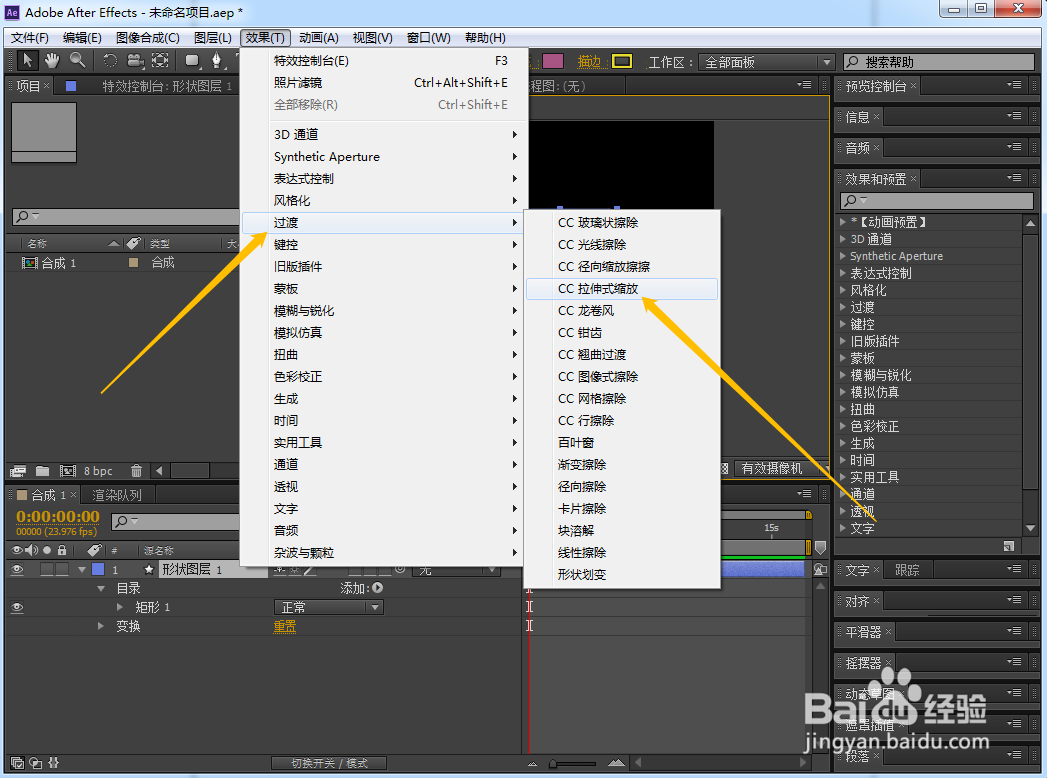Select the Unified Camera tool
The width and height of the screenshot is (1047, 778).
136,61
